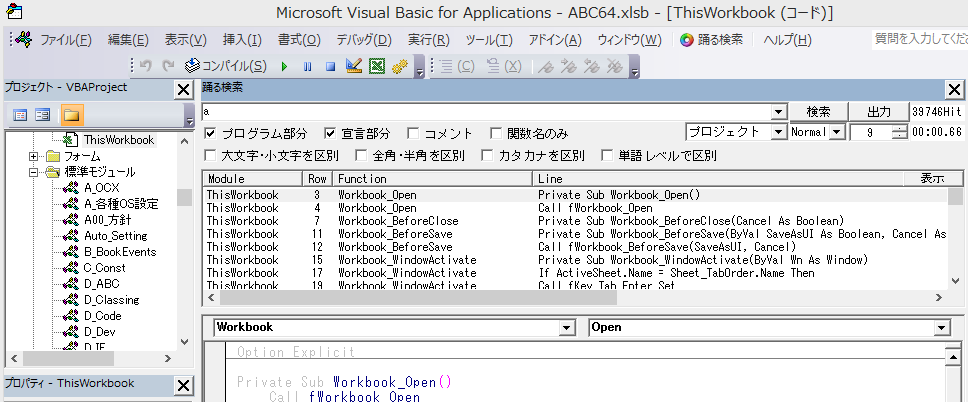
Task: Open the options arrow after the yellow gears icon
Action: [419, 67]
